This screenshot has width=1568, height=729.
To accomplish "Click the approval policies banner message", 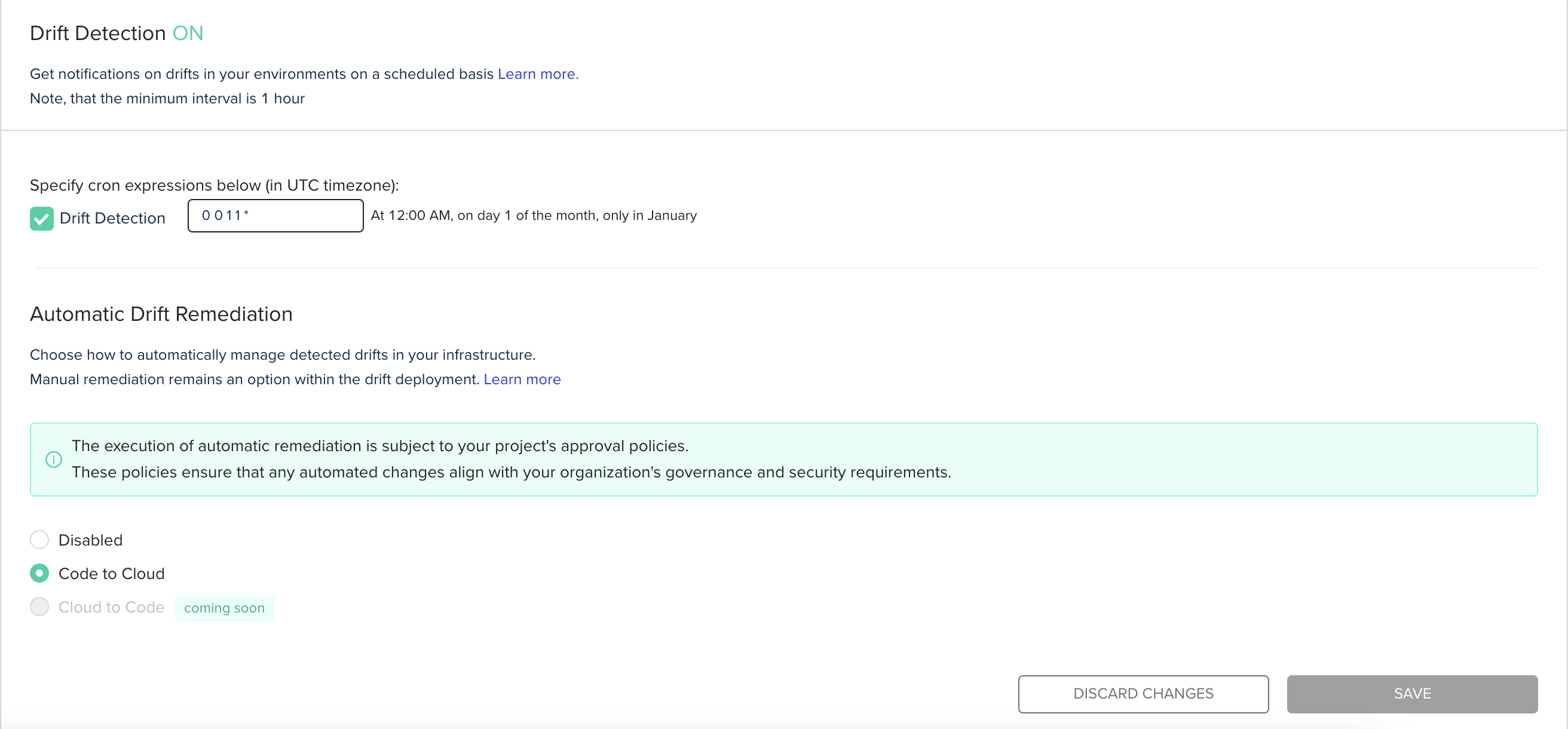I will (x=510, y=460).
